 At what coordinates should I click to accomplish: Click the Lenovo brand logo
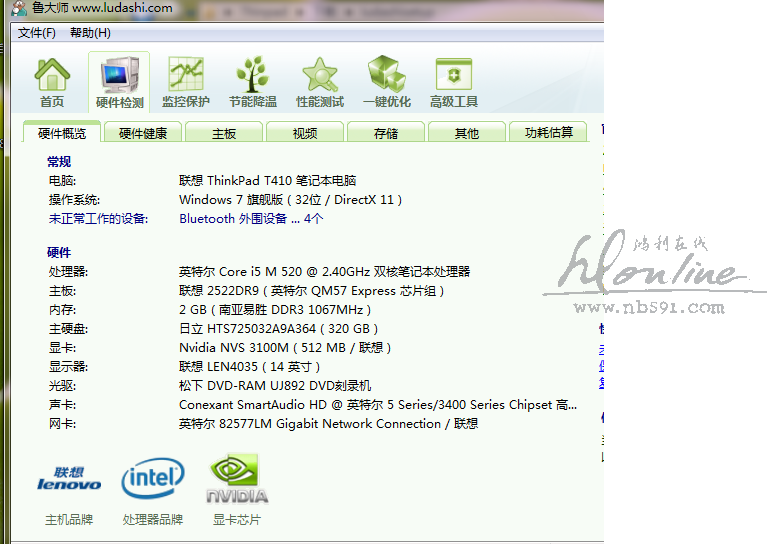69,479
